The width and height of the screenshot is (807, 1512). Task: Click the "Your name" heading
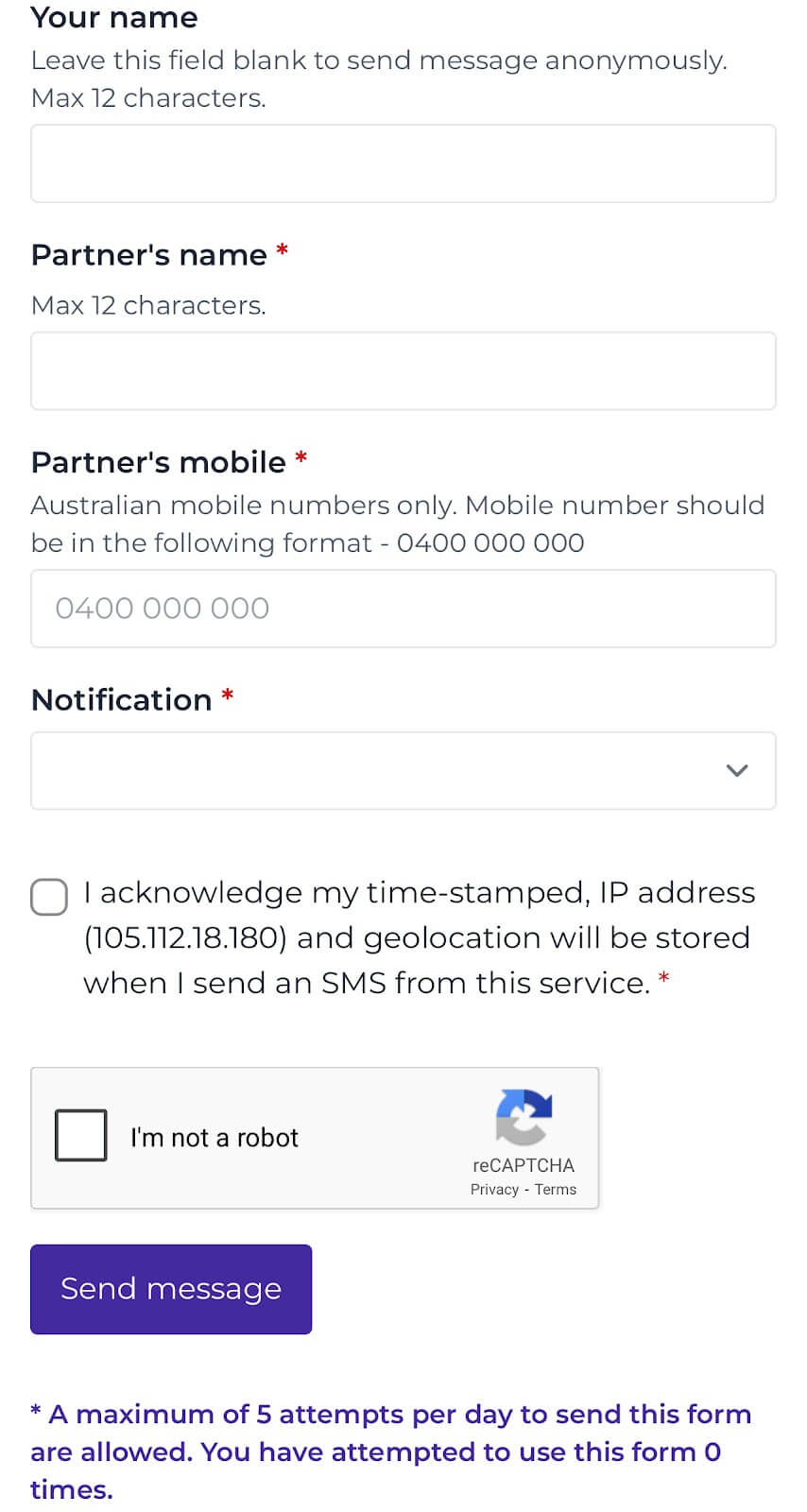click(113, 17)
